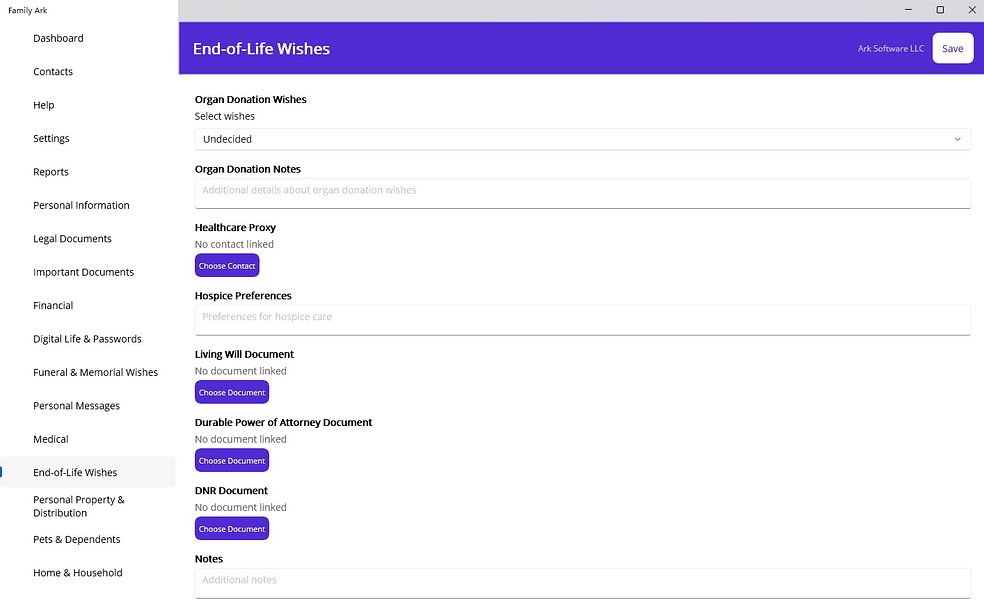Open the Settings menu item
984x600 pixels.
(x=51, y=138)
